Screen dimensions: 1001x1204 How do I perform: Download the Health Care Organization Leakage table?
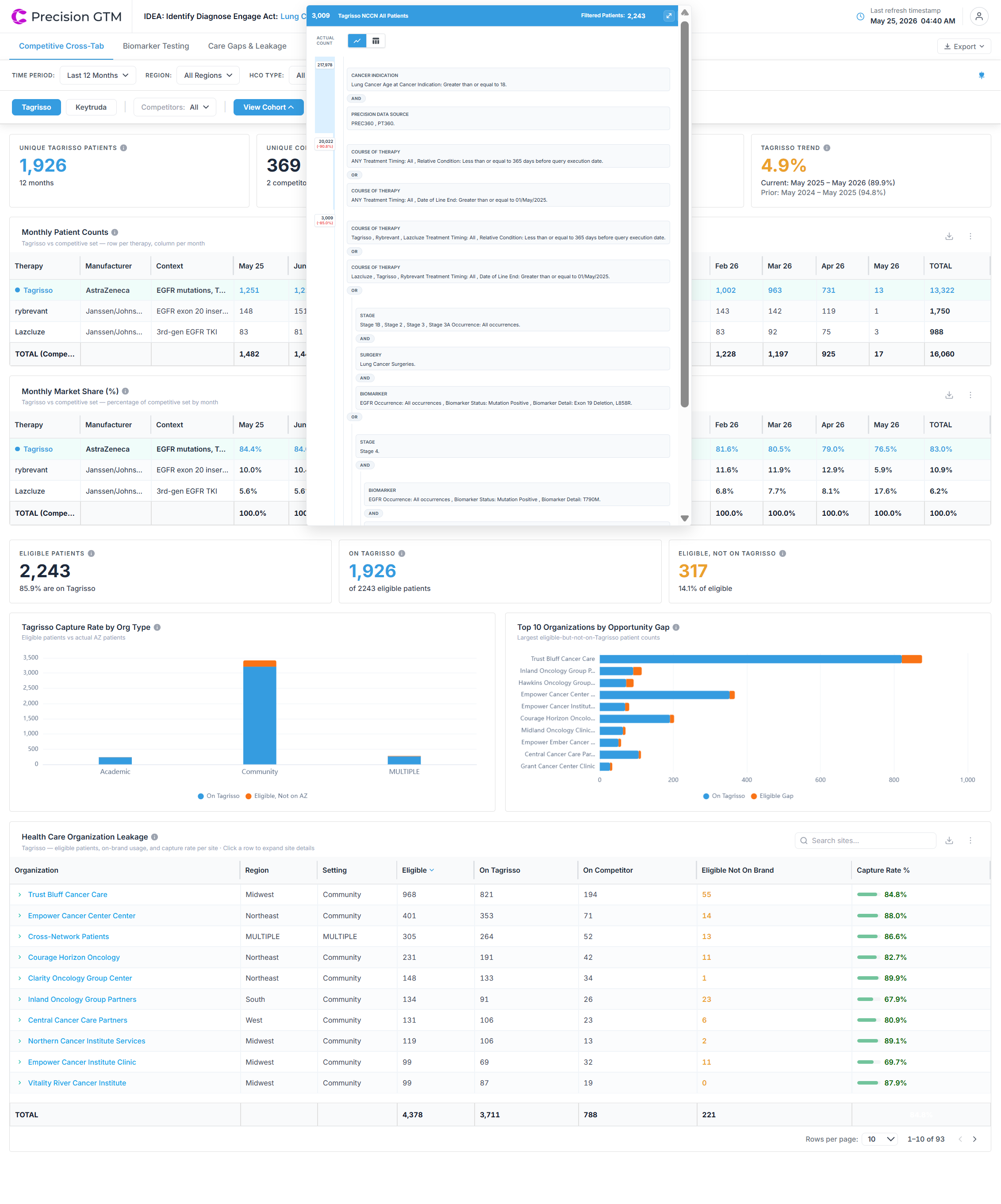(x=949, y=840)
